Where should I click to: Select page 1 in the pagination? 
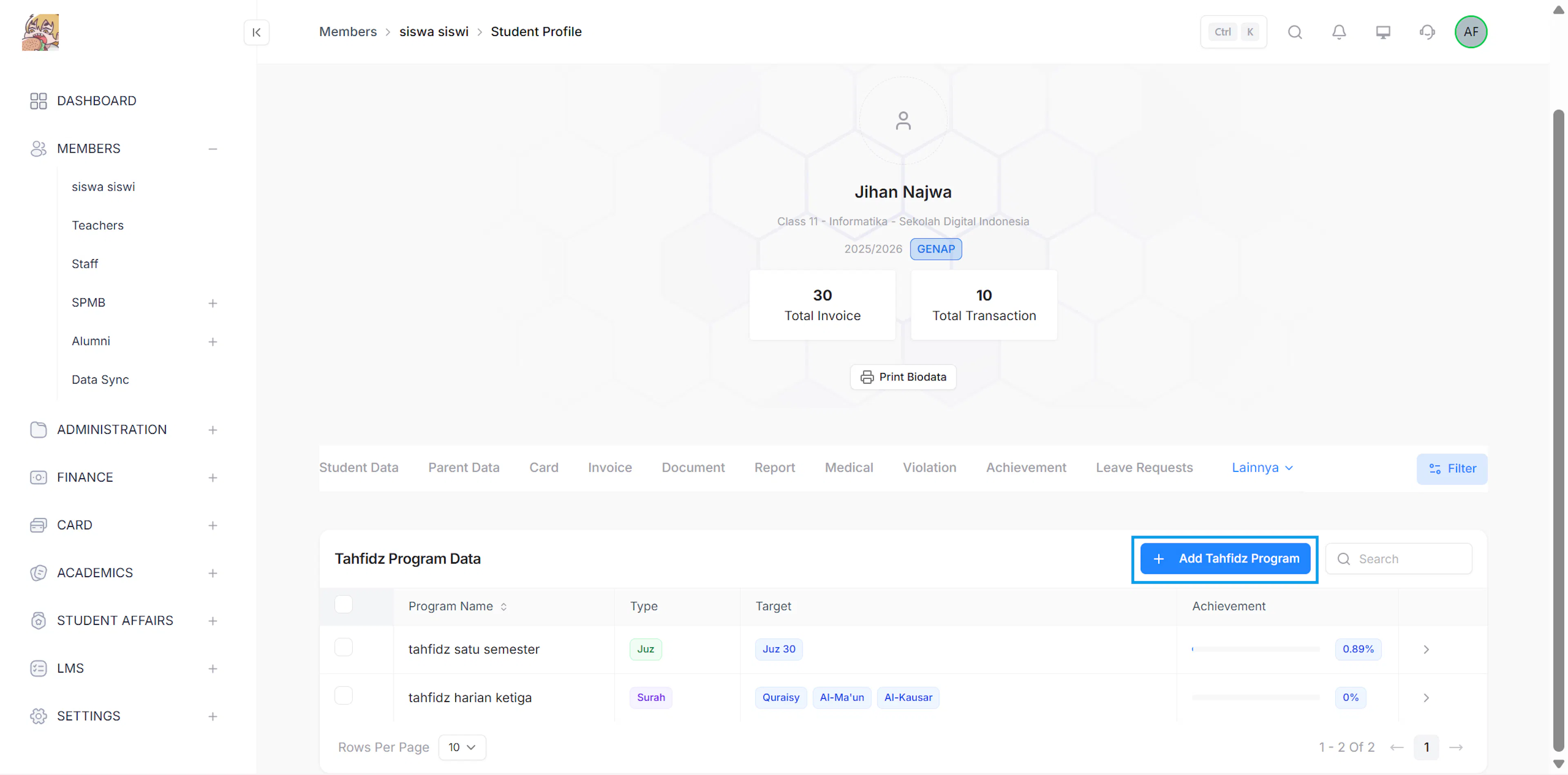click(x=1426, y=748)
